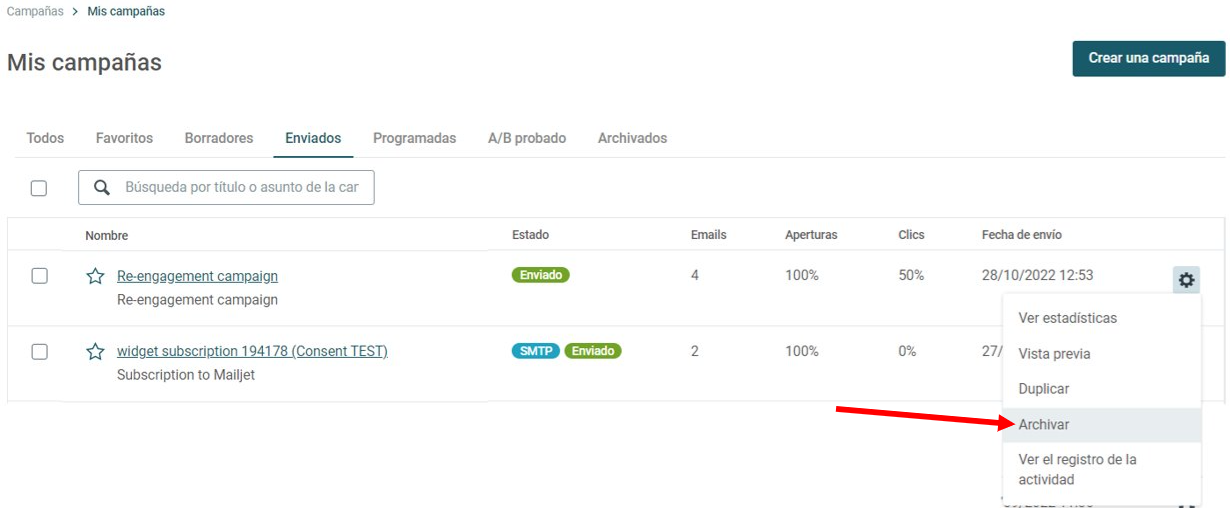The height and width of the screenshot is (511, 1230).
Task: Open the Archivados tab
Action: (x=632, y=138)
